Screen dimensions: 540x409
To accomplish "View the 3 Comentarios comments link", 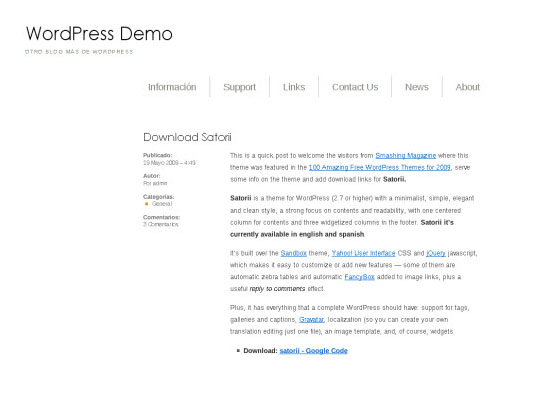I will pos(161,224).
